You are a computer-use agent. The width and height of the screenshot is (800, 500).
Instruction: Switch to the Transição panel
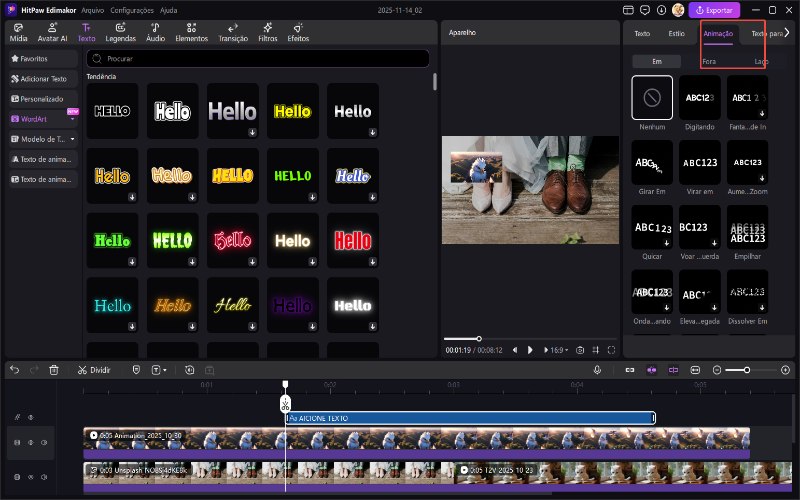coord(233,32)
